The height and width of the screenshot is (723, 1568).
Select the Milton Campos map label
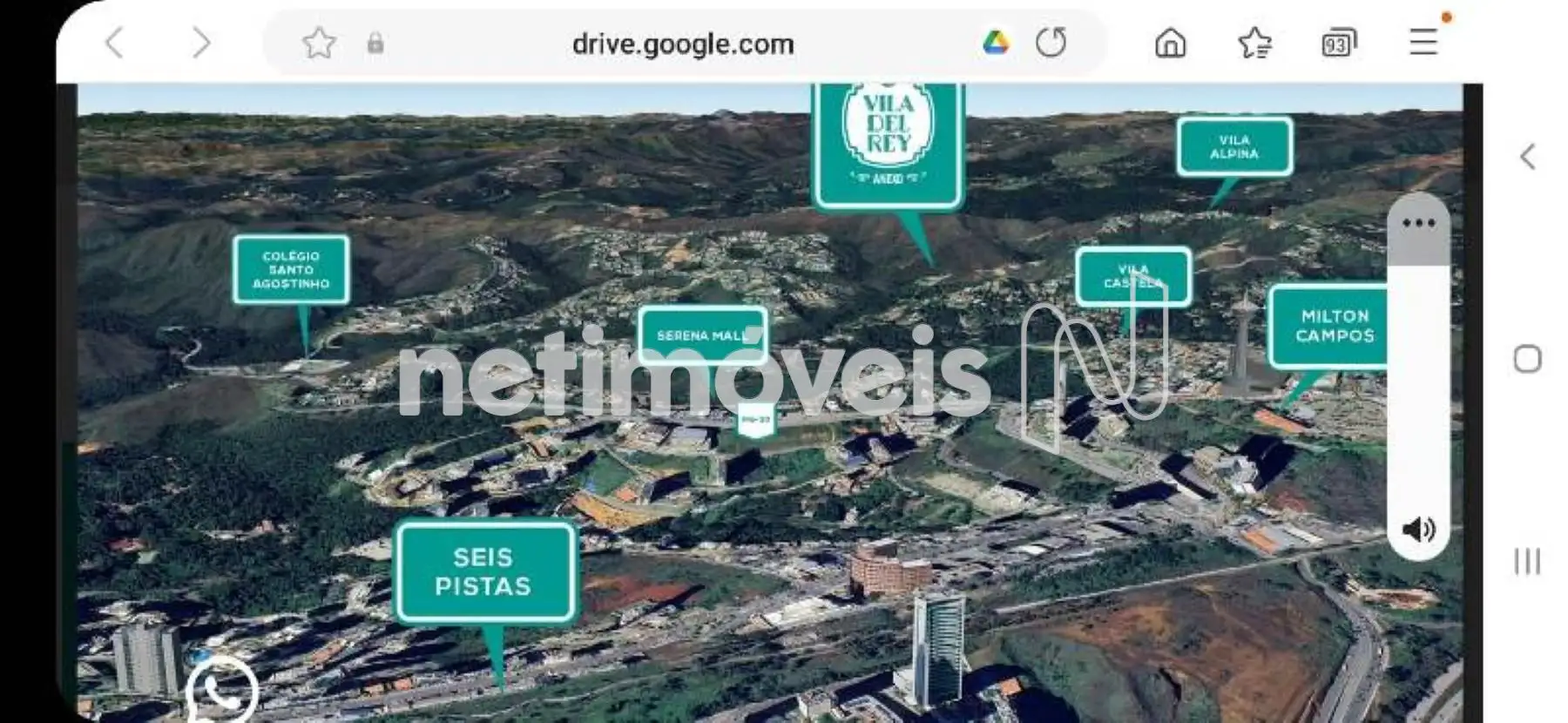tap(1328, 326)
